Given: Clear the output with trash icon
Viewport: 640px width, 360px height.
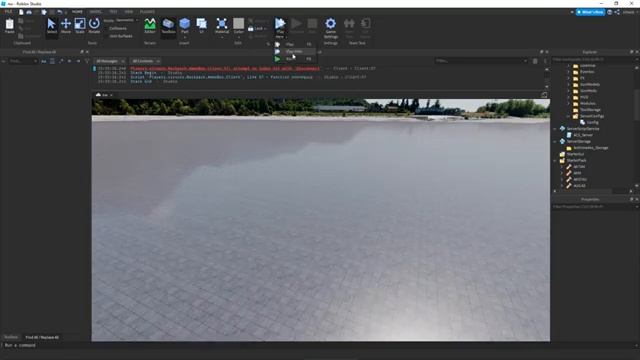Looking at the screenshot, I should point(535,61).
